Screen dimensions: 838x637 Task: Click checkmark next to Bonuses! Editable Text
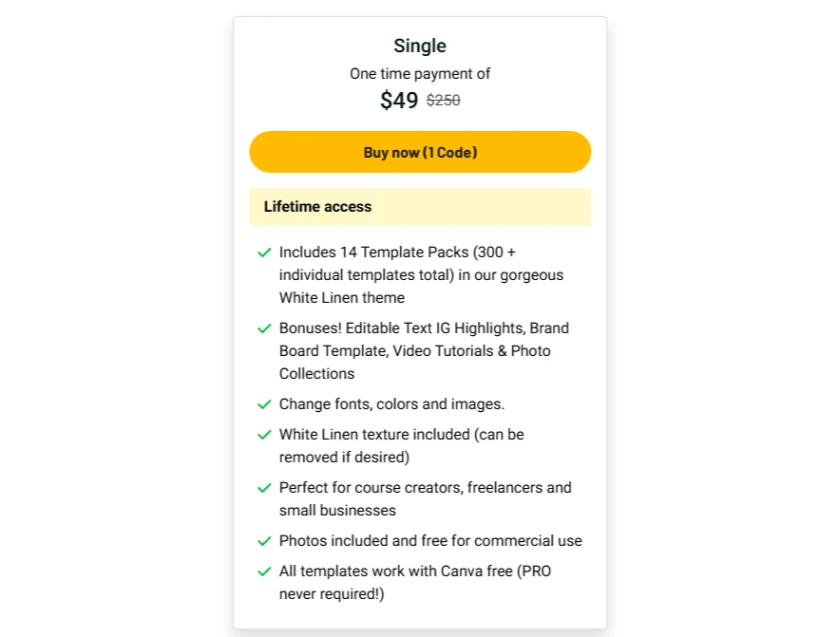click(x=265, y=328)
